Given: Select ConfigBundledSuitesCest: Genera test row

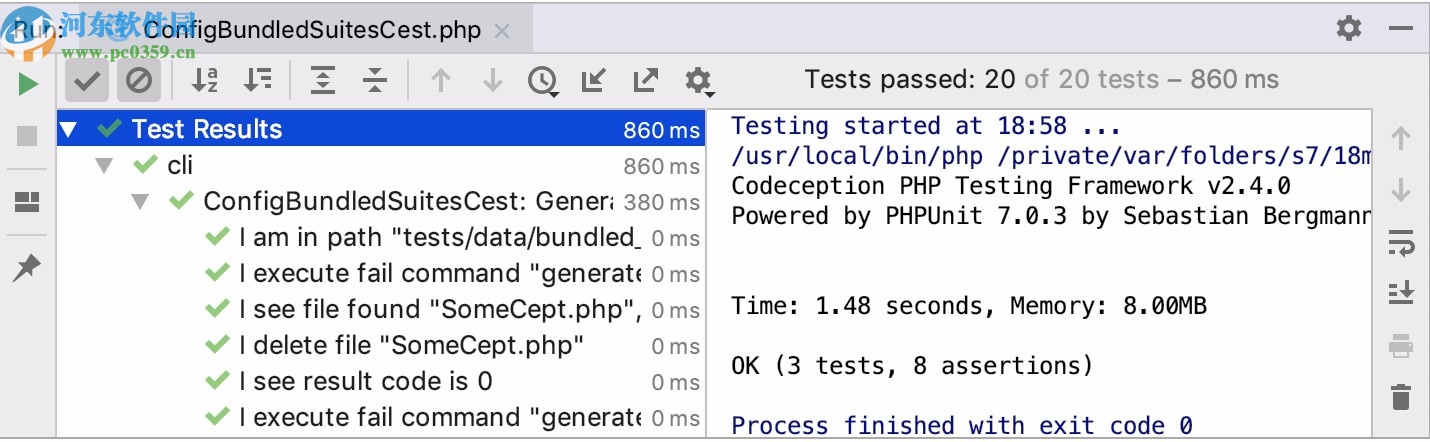Looking at the screenshot, I should pos(381,201).
